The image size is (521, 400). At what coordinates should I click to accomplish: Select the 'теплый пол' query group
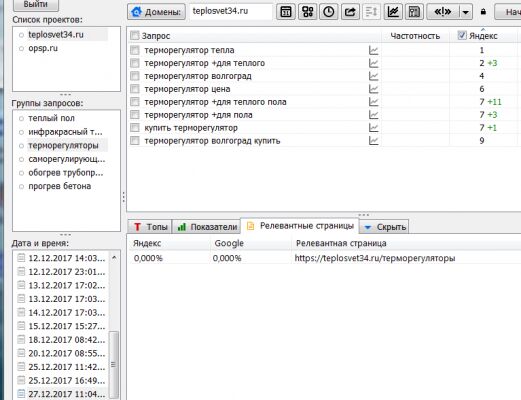point(51,118)
